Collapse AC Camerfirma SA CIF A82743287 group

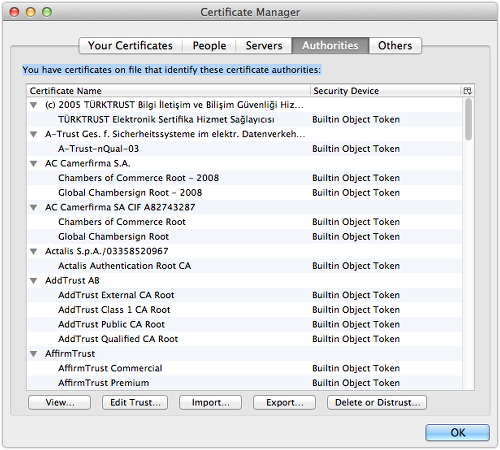pos(33,208)
